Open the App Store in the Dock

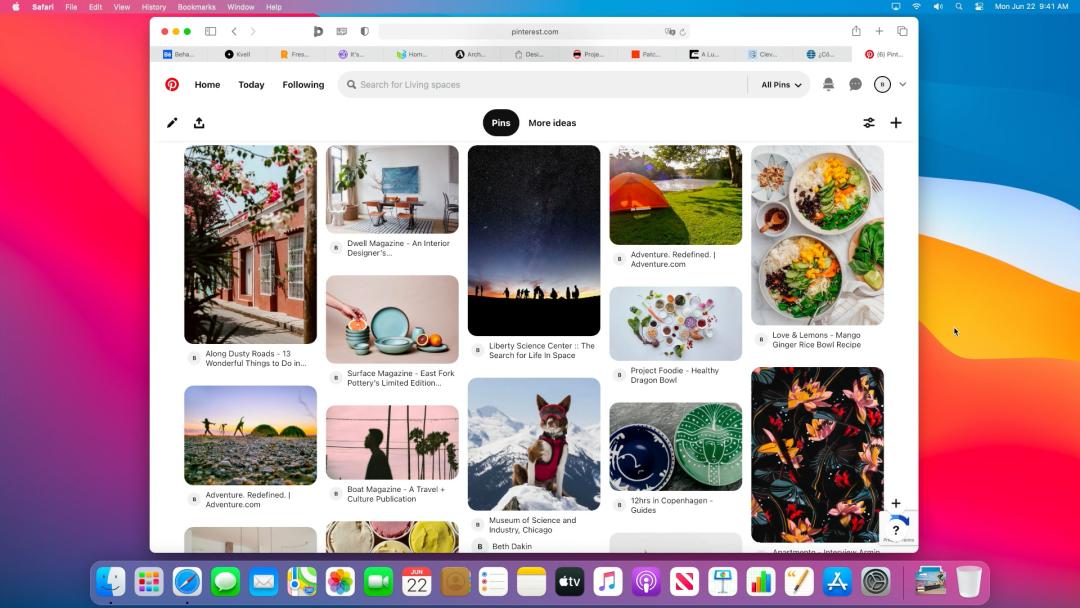838,582
